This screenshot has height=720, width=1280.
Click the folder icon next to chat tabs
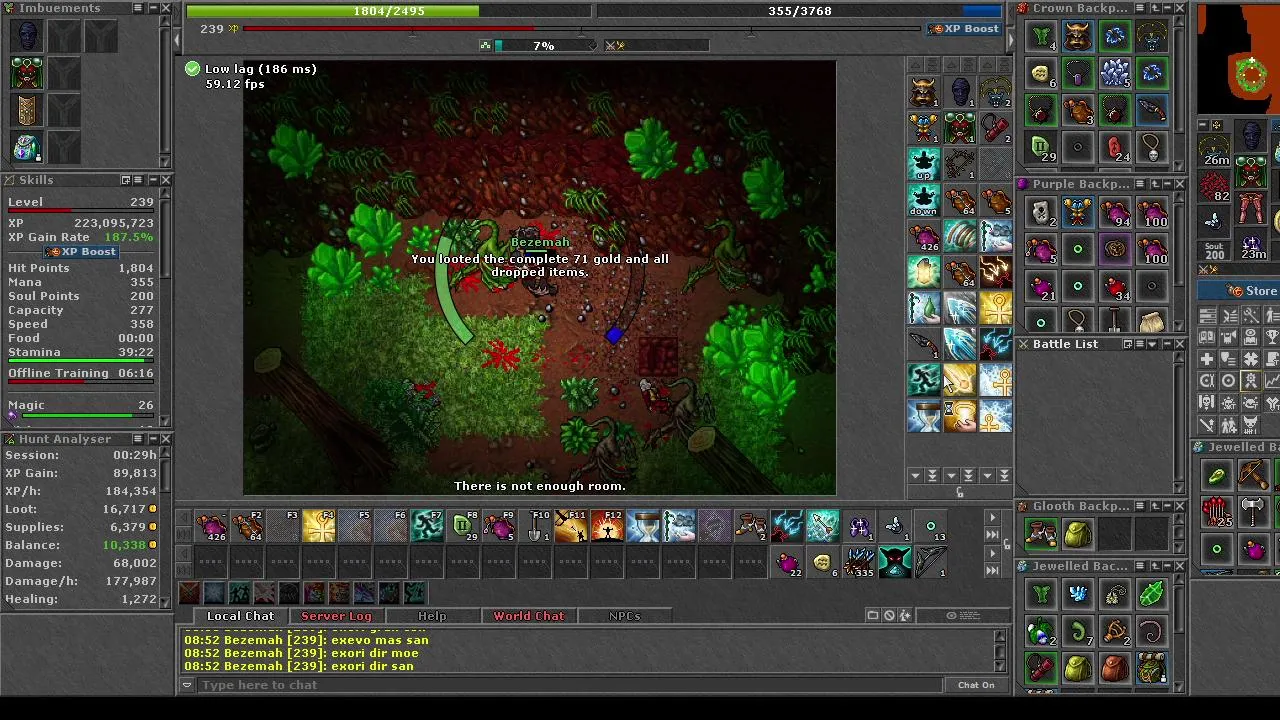[x=873, y=616]
